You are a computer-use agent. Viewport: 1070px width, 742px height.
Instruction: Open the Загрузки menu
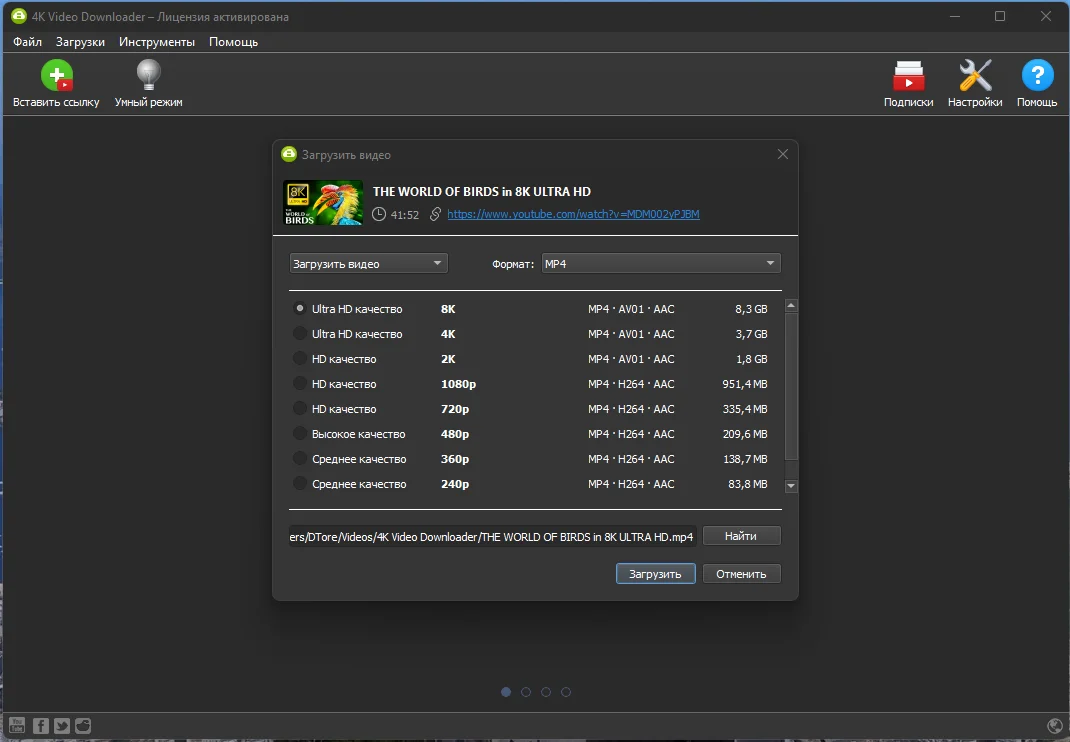pos(81,42)
